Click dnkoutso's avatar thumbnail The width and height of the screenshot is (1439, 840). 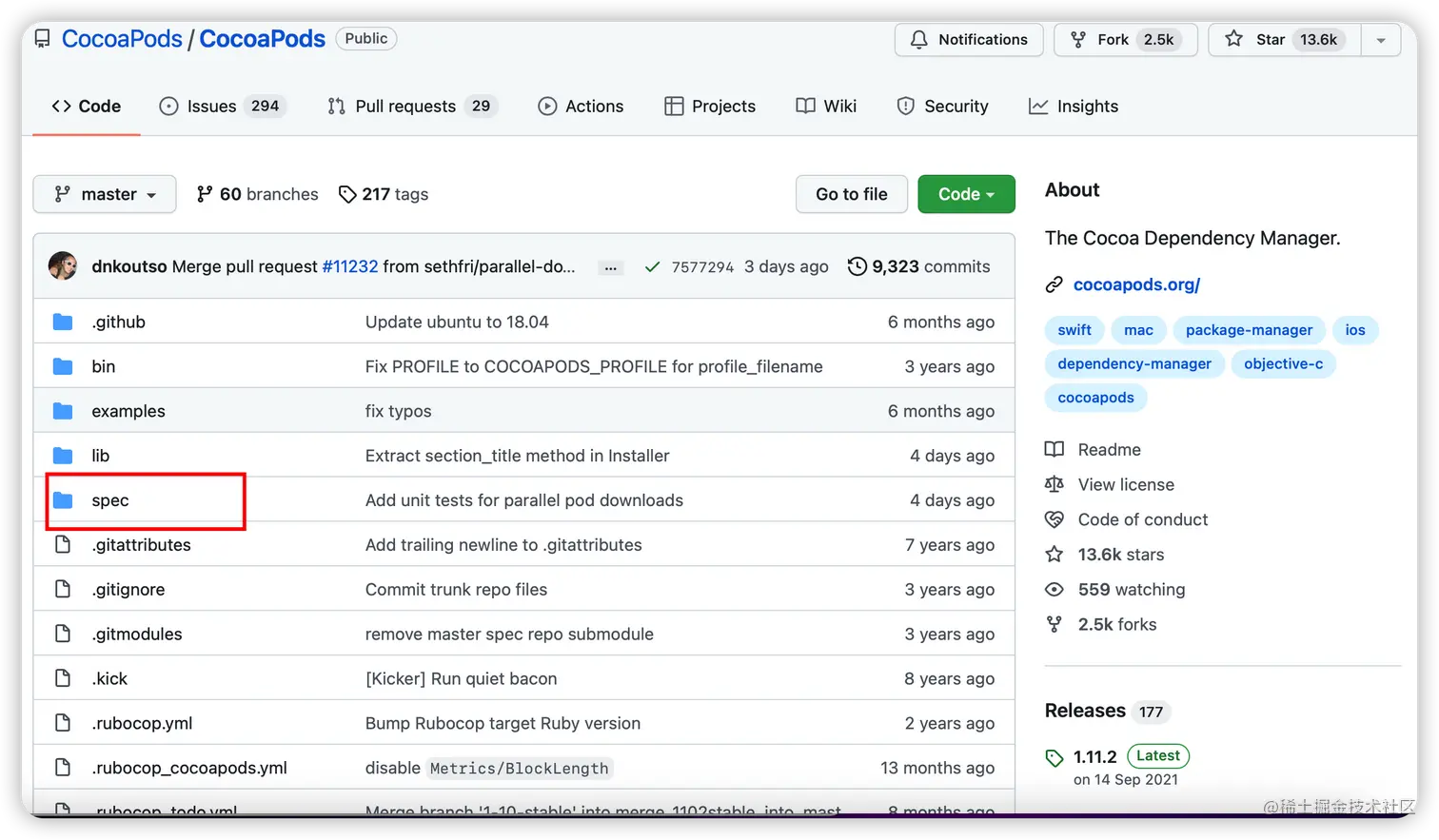[x=63, y=266]
